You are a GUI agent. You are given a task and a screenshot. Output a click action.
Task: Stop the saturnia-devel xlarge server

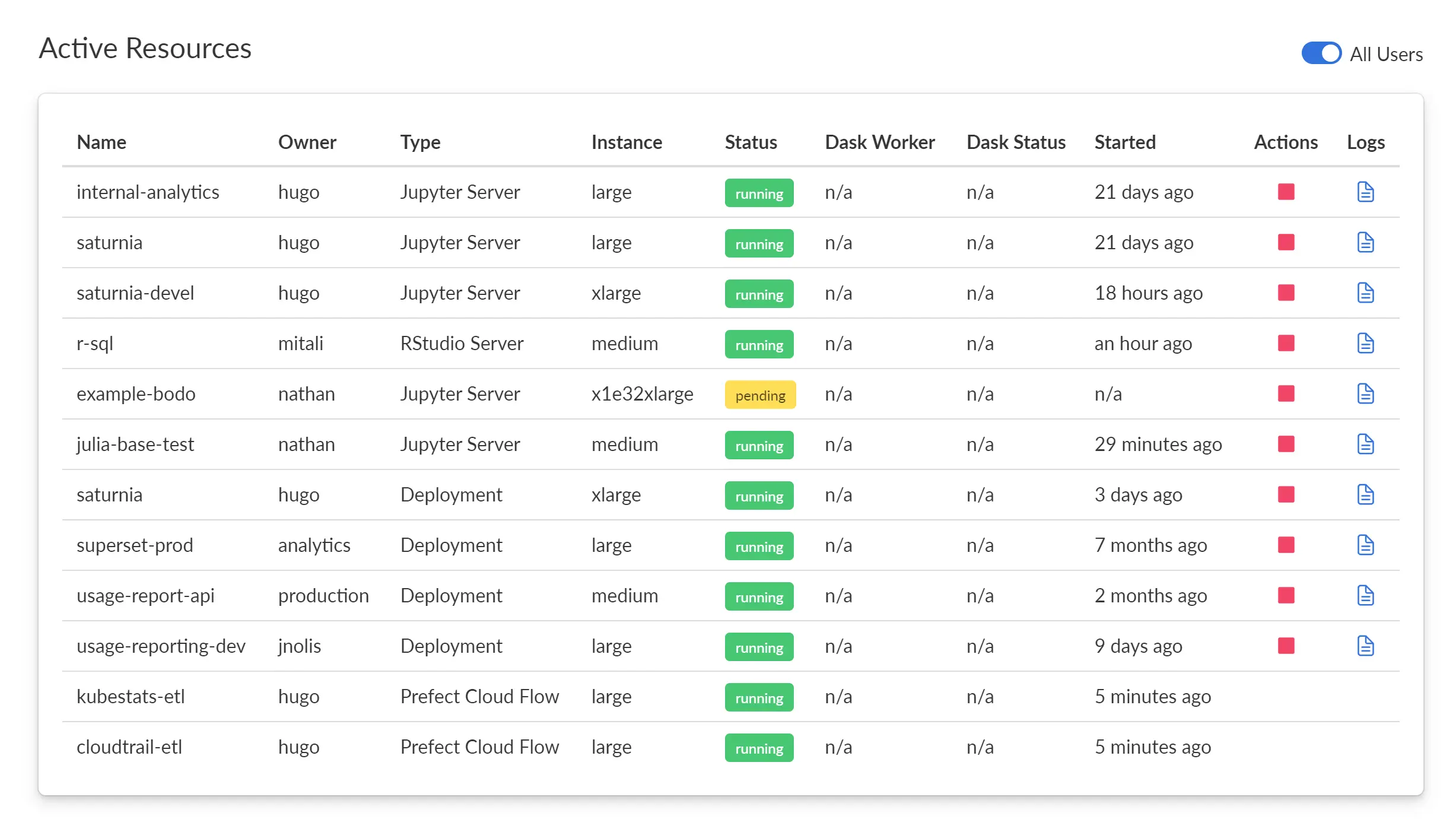pos(1286,293)
